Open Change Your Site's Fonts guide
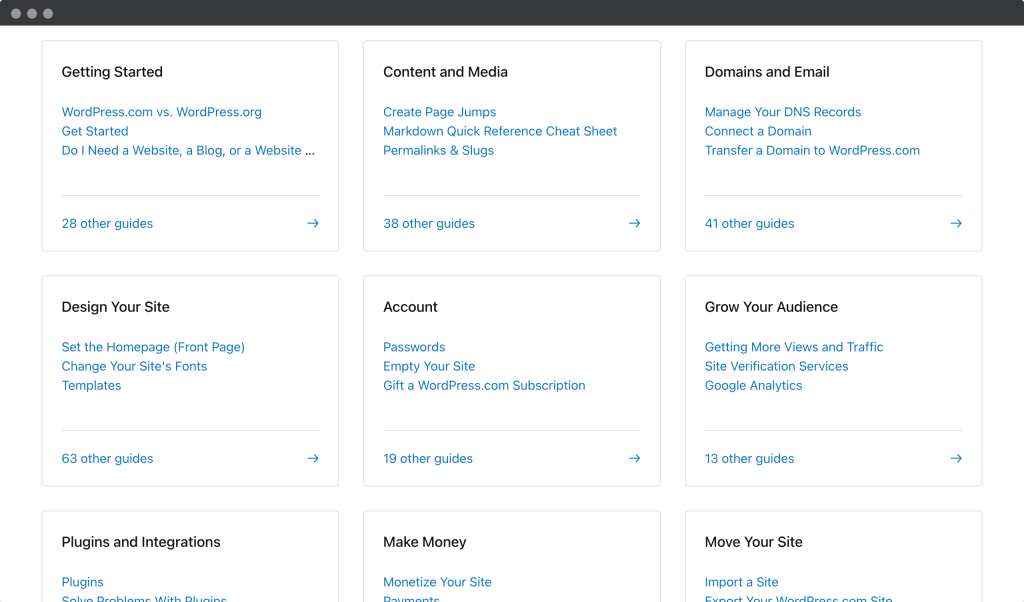 pyautogui.click(x=134, y=366)
